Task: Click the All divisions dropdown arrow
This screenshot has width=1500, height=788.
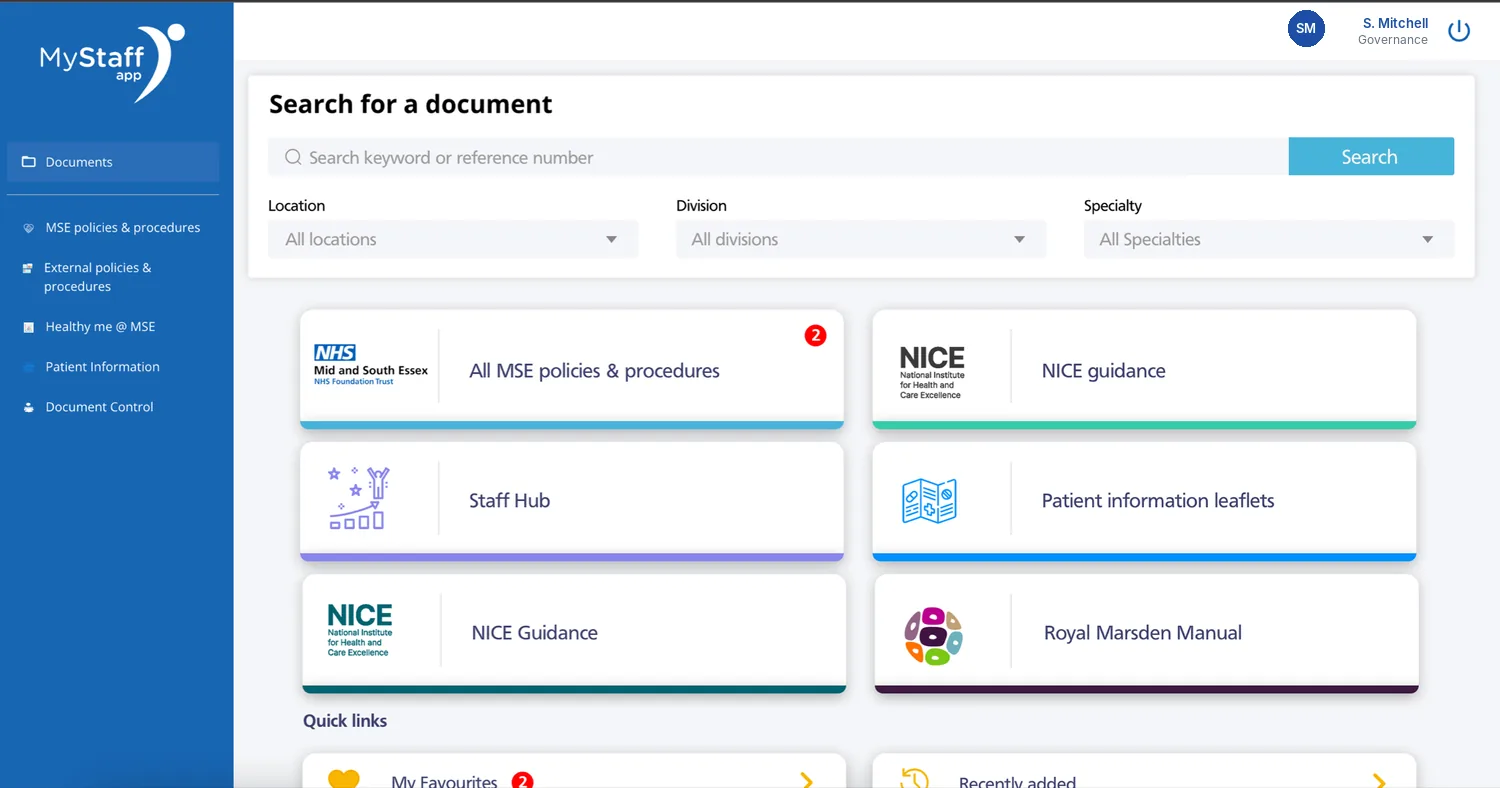Action: (1020, 240)
